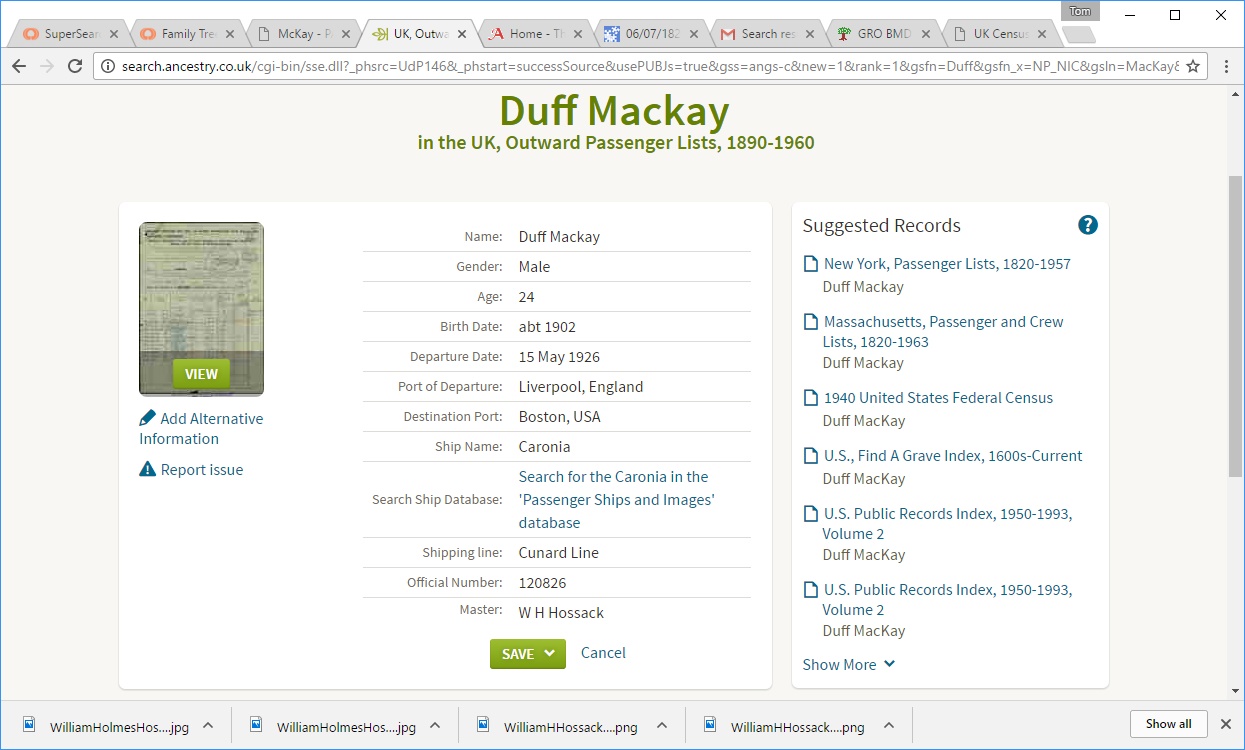Open the help icon beside Suggested Records
The image size is (1245, 750).
point(1088,225)
